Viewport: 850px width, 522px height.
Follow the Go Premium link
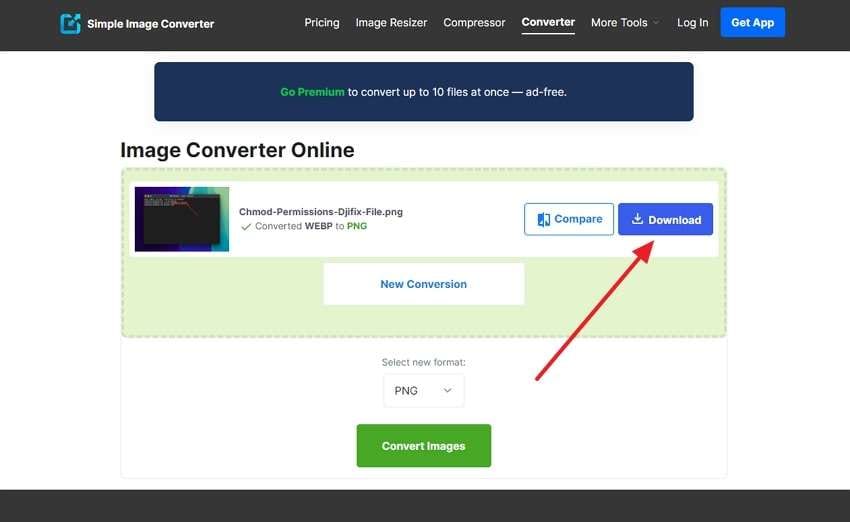tap(312, 92)
